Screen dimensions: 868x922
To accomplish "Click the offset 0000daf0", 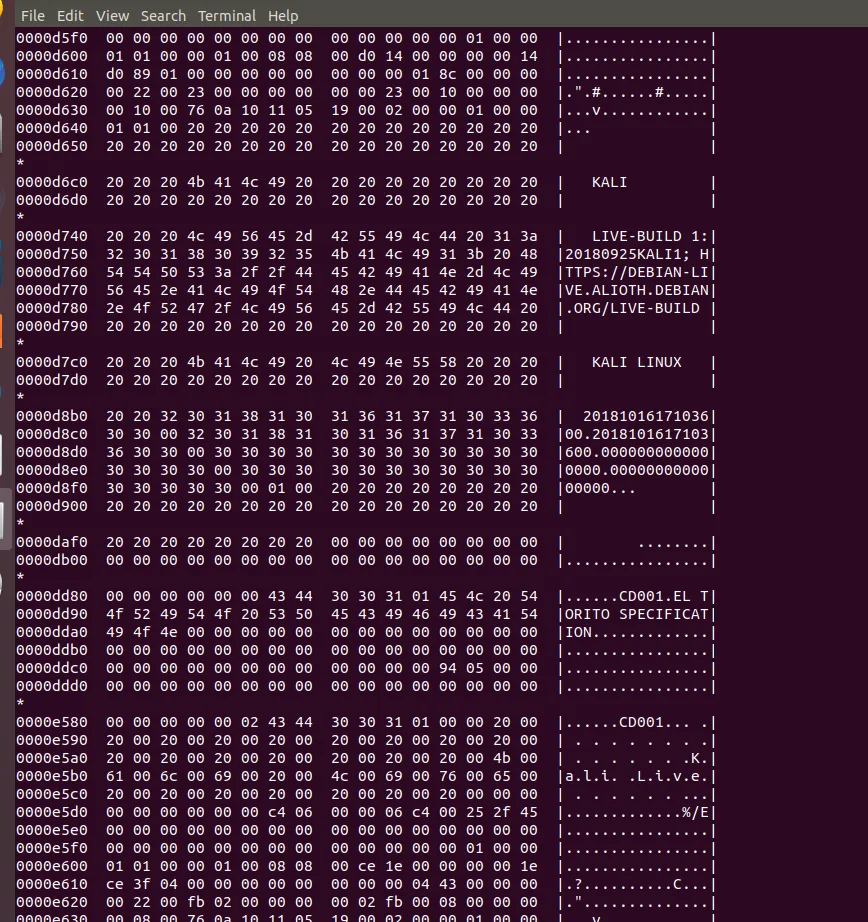I will point(52,542).
